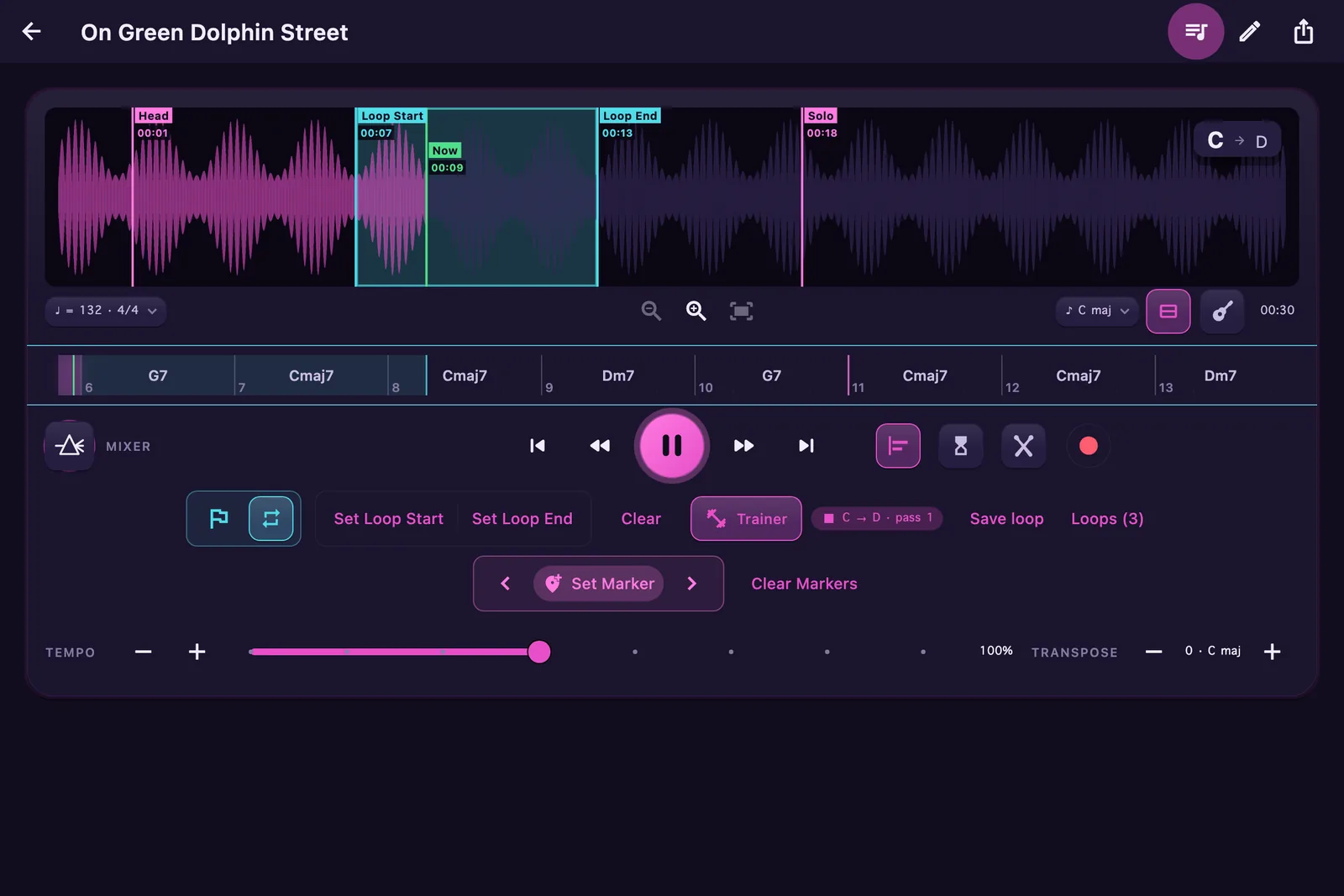Fit waveform to screen icon
The height and width of the screenshot is (896, 1344).
pyautogui.click(x=741, y=311)
